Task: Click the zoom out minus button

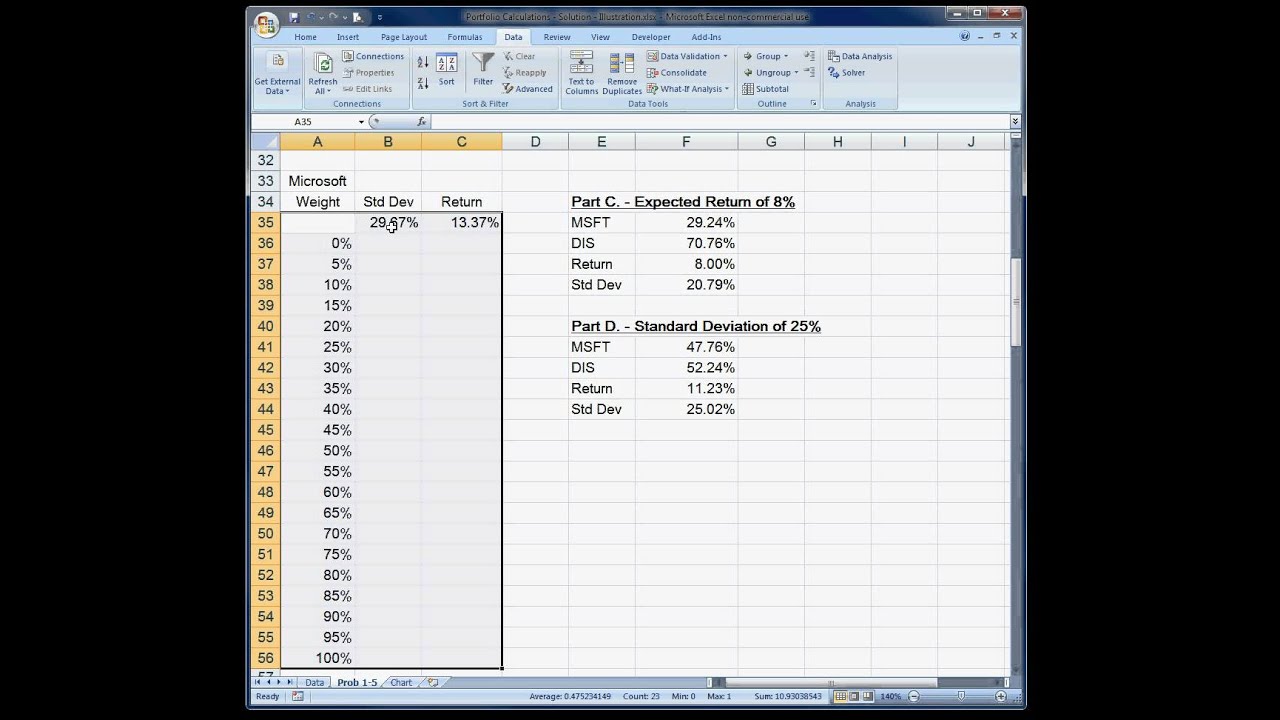Action: 914,696
